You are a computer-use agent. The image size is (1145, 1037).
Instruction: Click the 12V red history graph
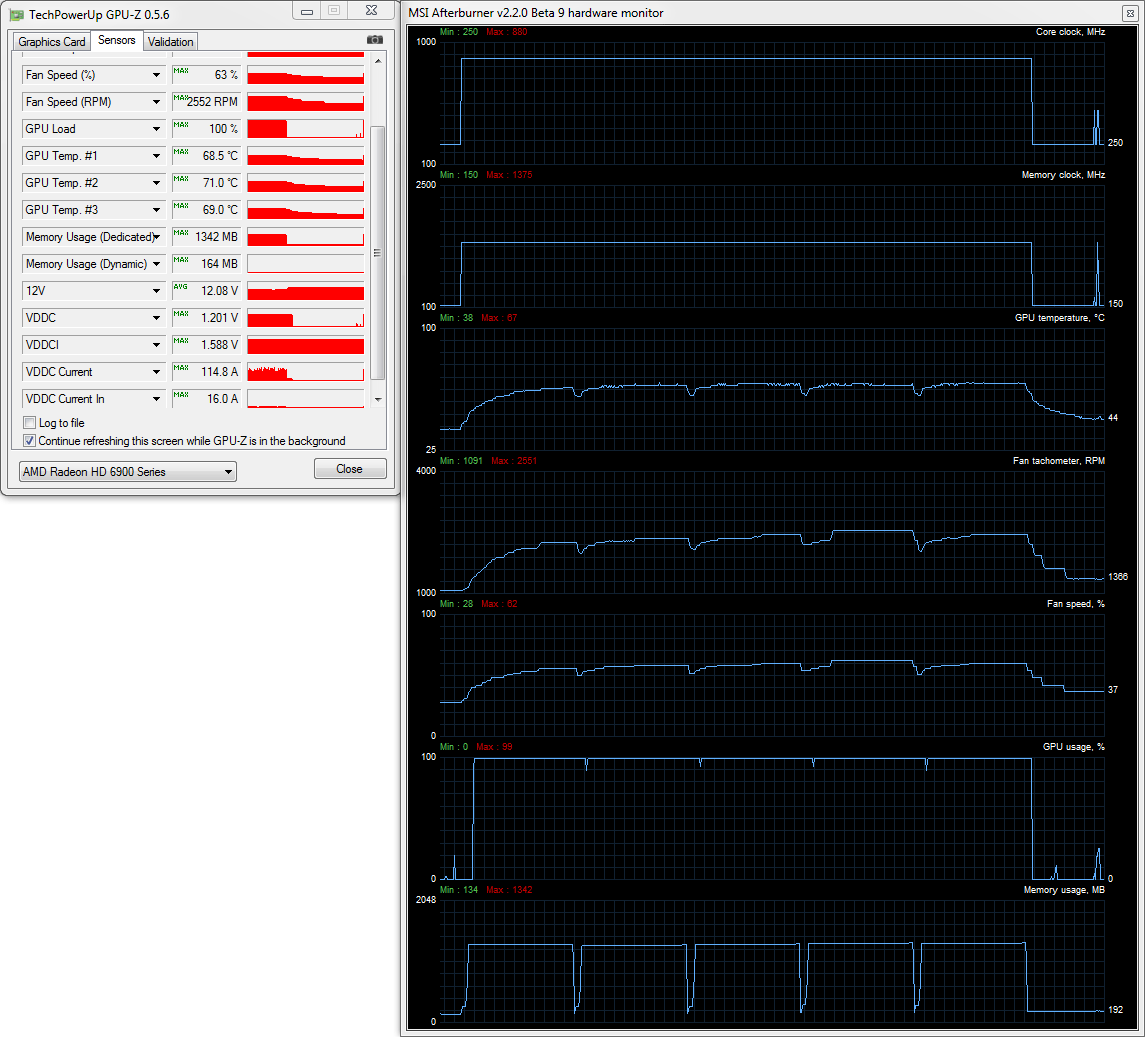pos(306,291)
